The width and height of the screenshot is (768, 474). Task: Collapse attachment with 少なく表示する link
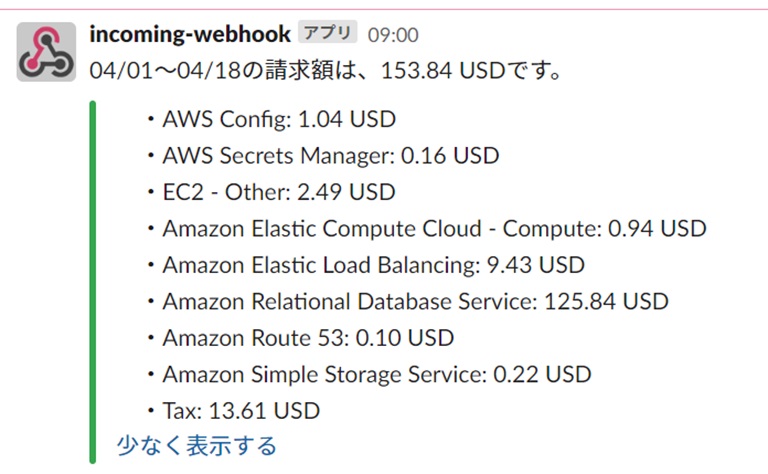[197, 446]
